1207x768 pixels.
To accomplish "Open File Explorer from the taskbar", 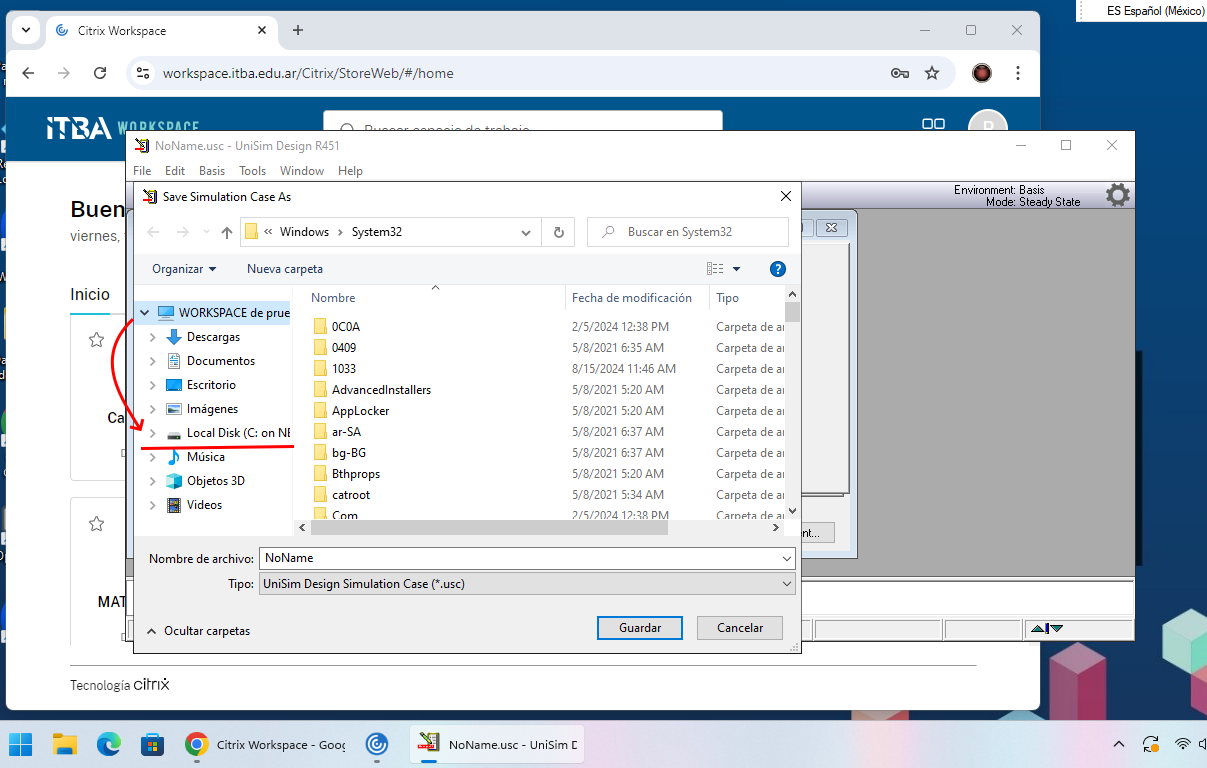I will click(x=65, y=744).
